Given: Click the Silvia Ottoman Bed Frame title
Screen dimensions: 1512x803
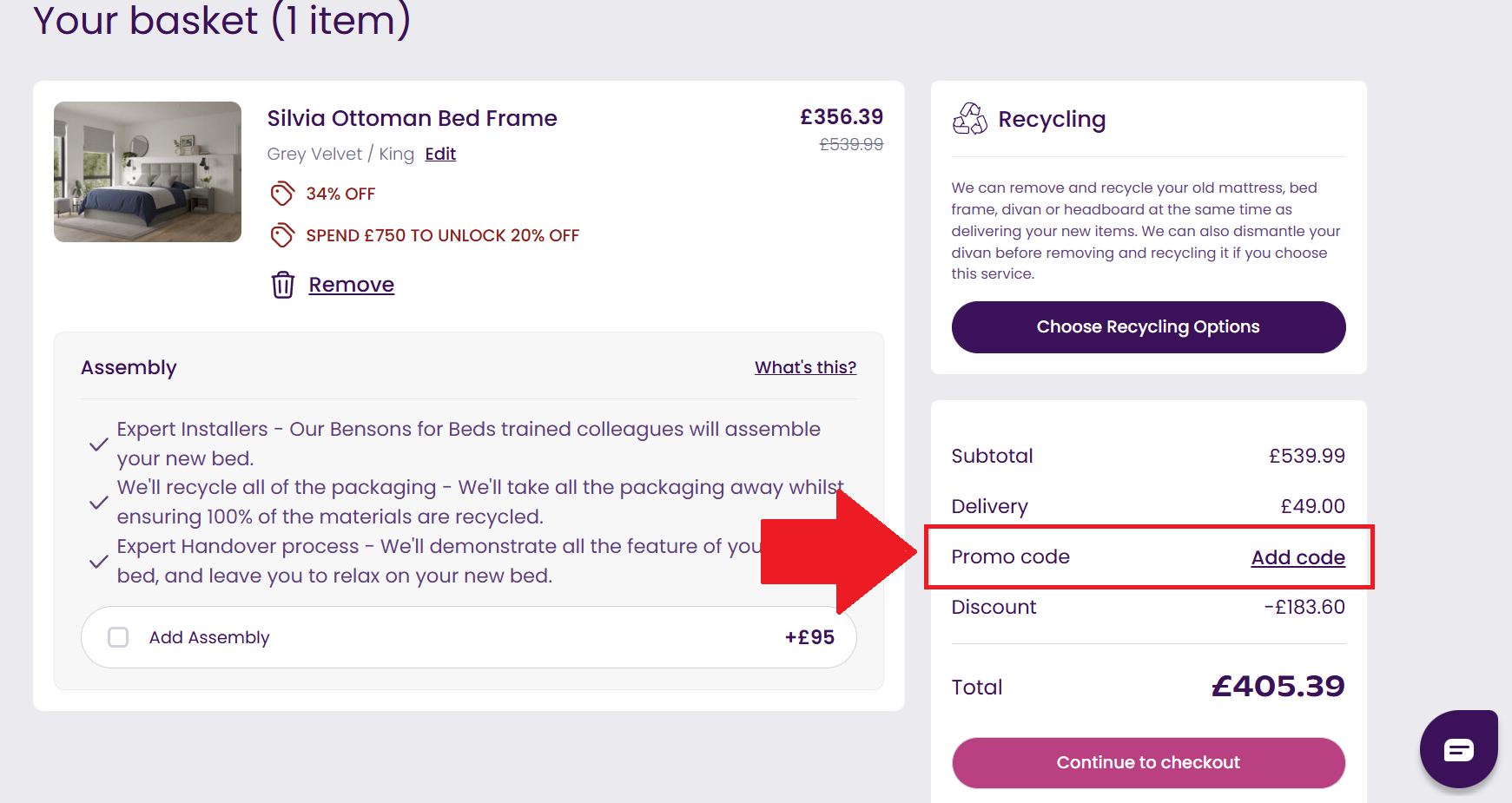Looking at the screenshot, I should [x=412, y=118].
